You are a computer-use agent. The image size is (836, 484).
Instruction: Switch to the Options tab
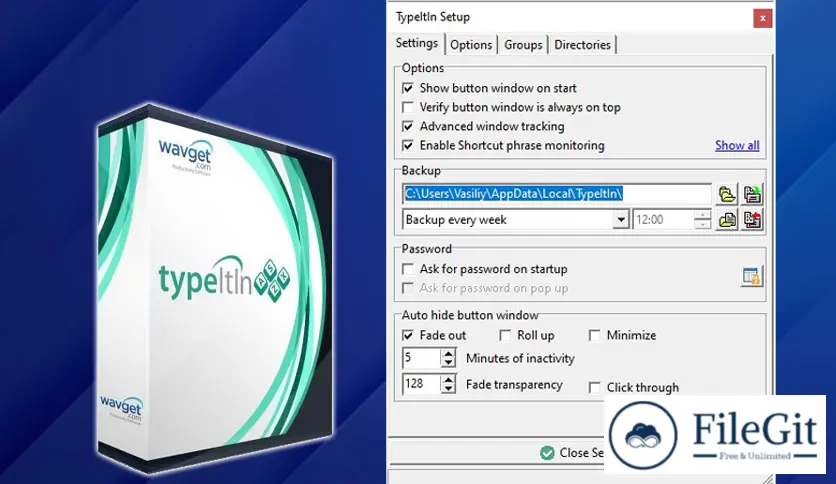pyautogui.click(x=471, y=45)
